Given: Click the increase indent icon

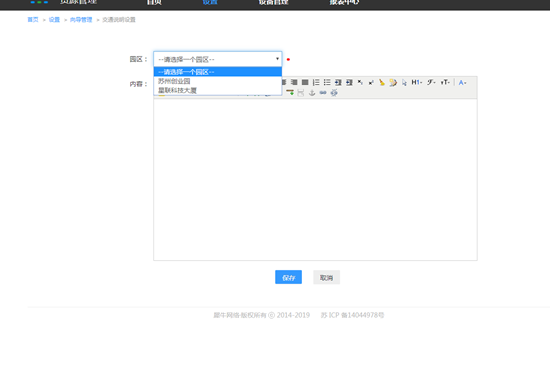Looking at the screenshot, I should (x=338, y=82).
